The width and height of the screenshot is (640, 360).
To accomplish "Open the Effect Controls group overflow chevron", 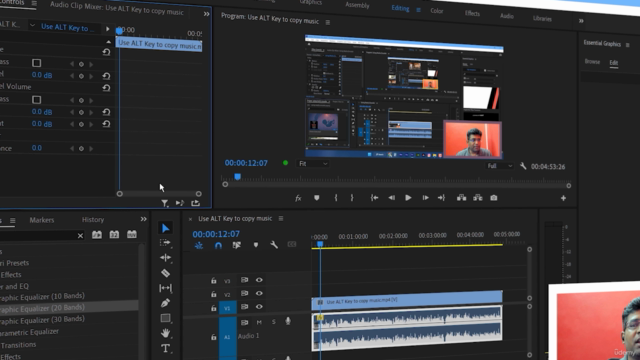I will click(207, 14).
